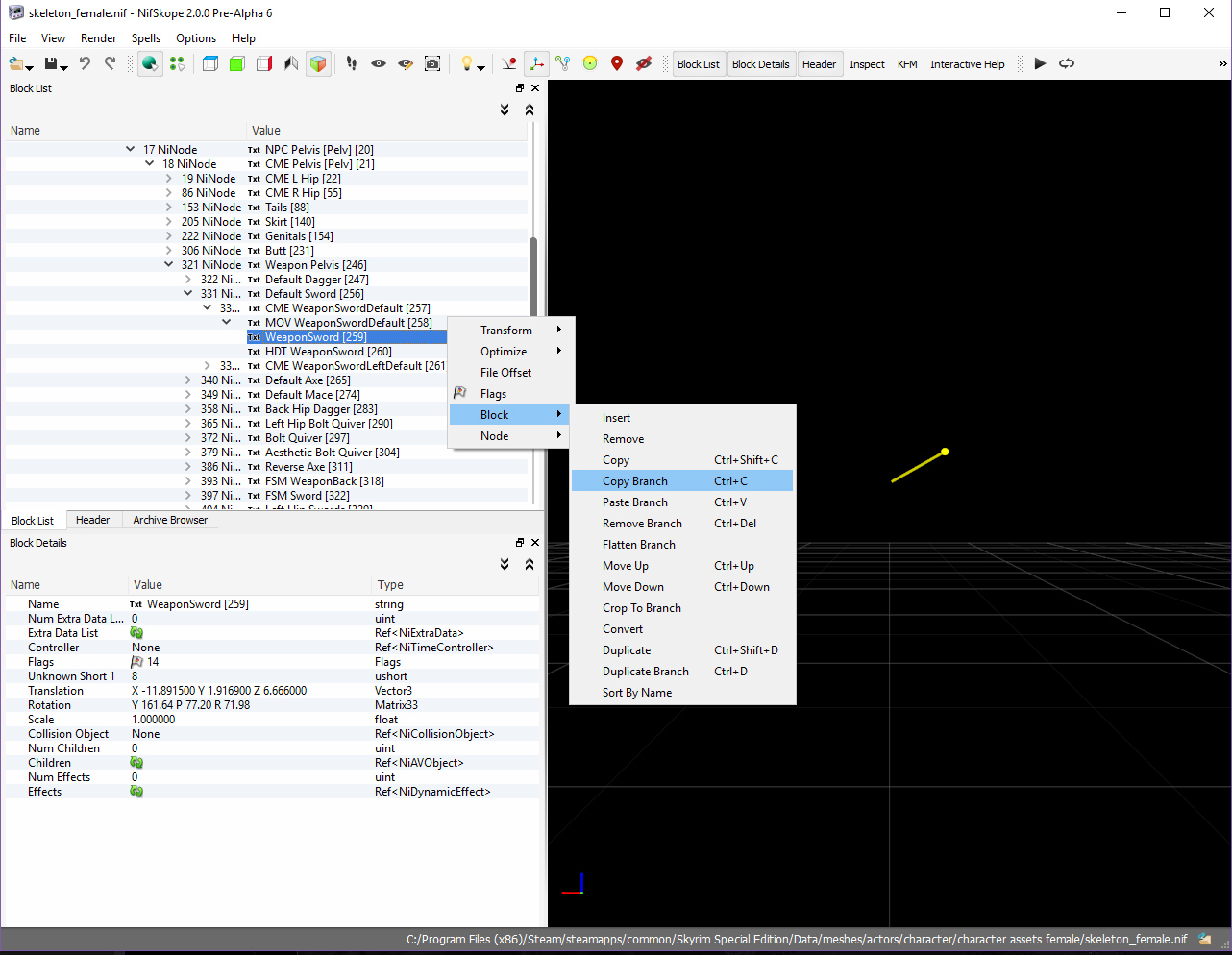
Task: Switch to the red-sided cube view
Action: (264, 64)
